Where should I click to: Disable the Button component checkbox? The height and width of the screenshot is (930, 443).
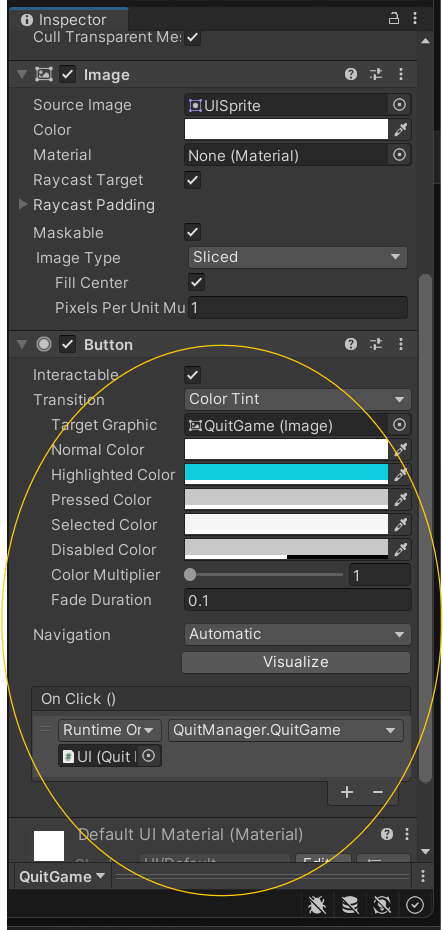(68, 345)
